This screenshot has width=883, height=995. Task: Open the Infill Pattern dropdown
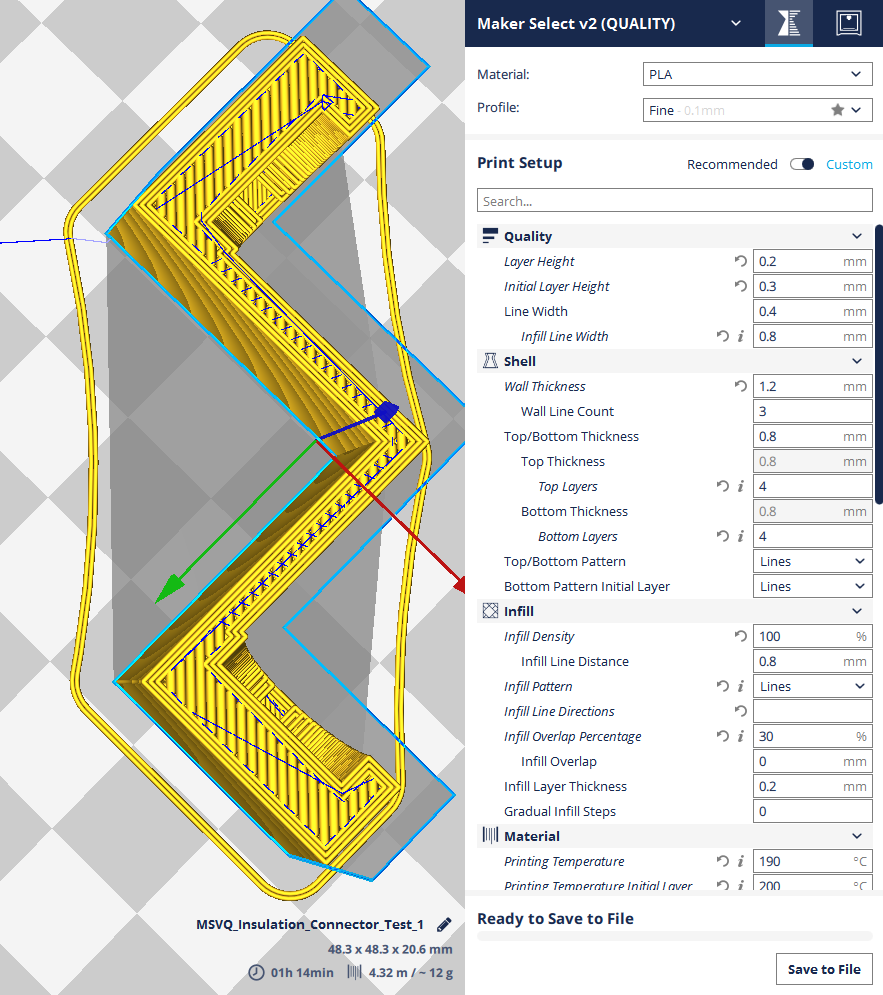[812, 686]
